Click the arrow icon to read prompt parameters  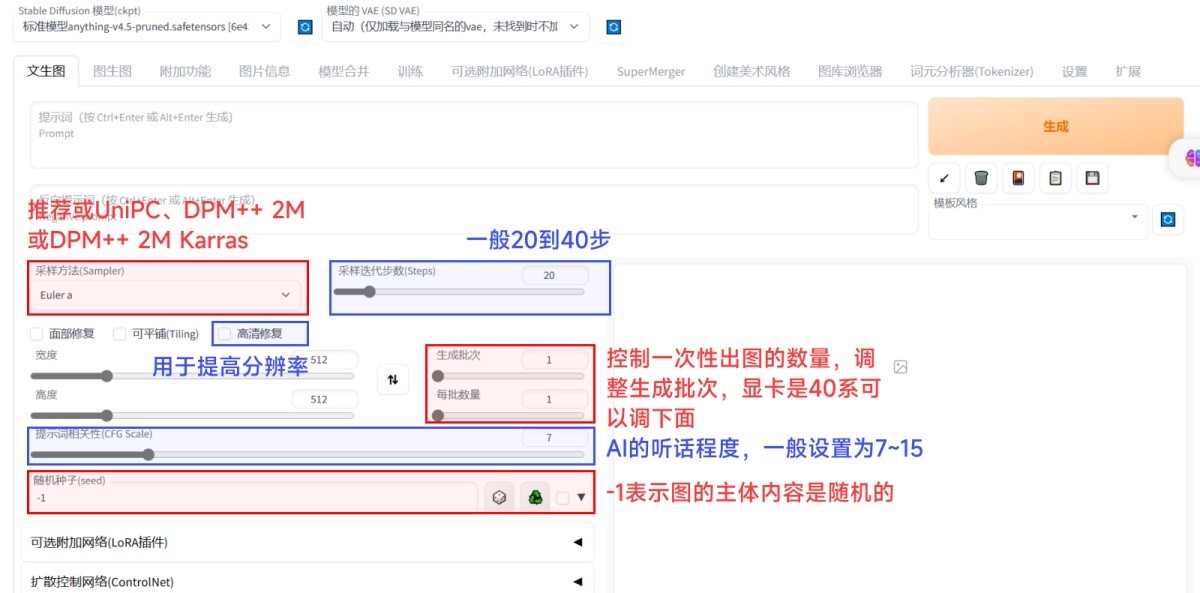tap(946, 177)
